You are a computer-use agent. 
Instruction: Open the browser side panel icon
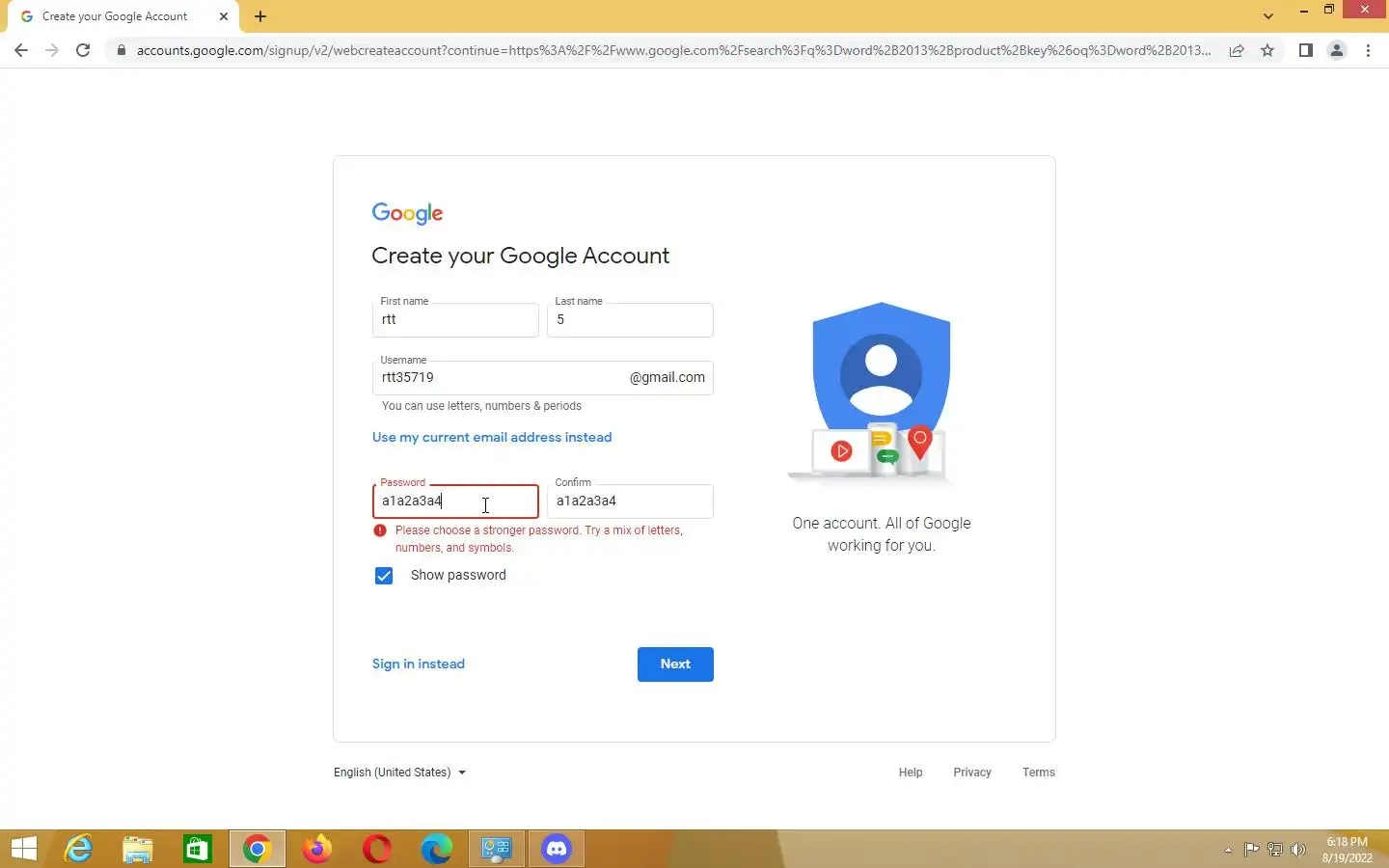1305,50
